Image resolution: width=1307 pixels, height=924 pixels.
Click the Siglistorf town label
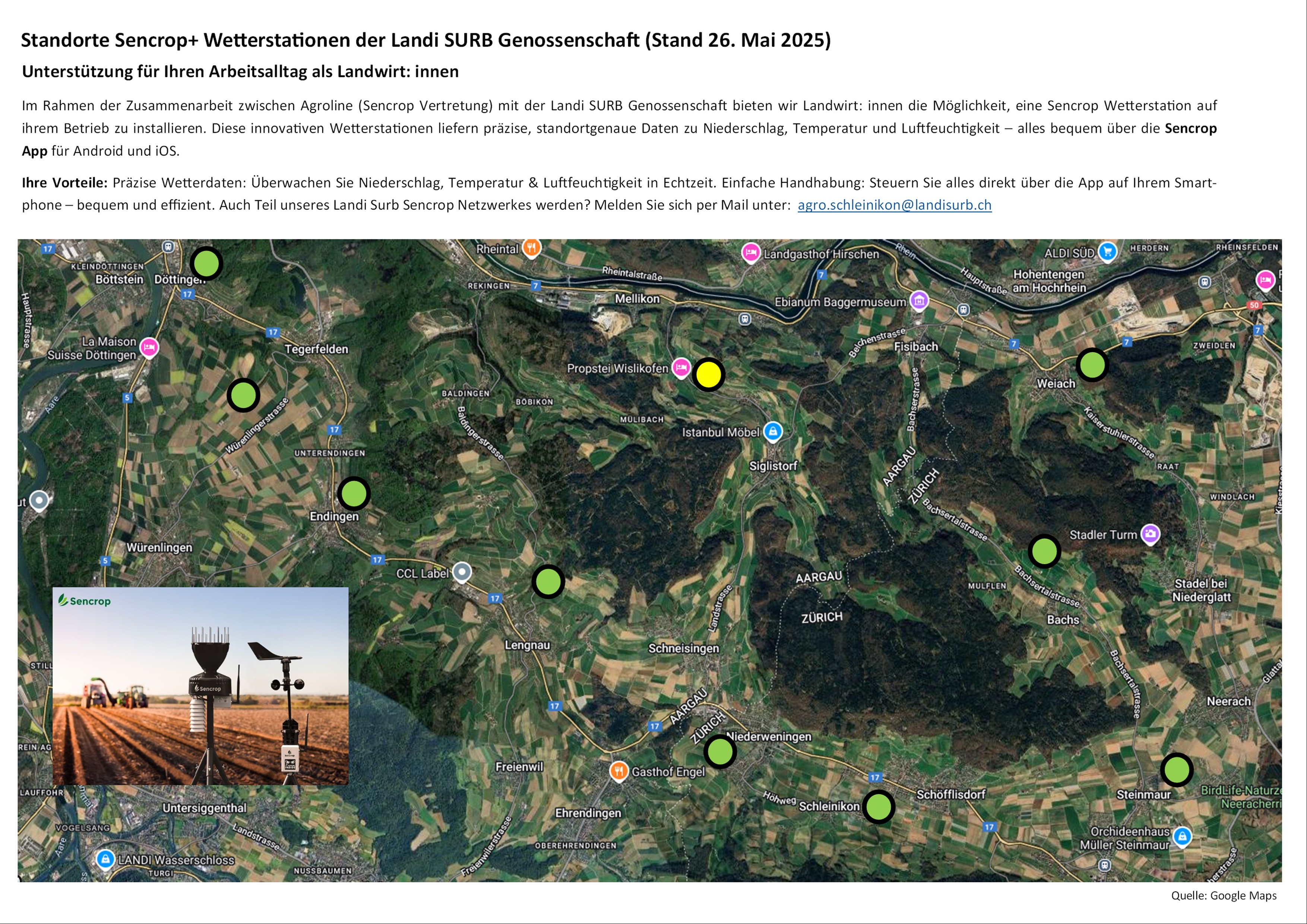(x=773, y=466)
